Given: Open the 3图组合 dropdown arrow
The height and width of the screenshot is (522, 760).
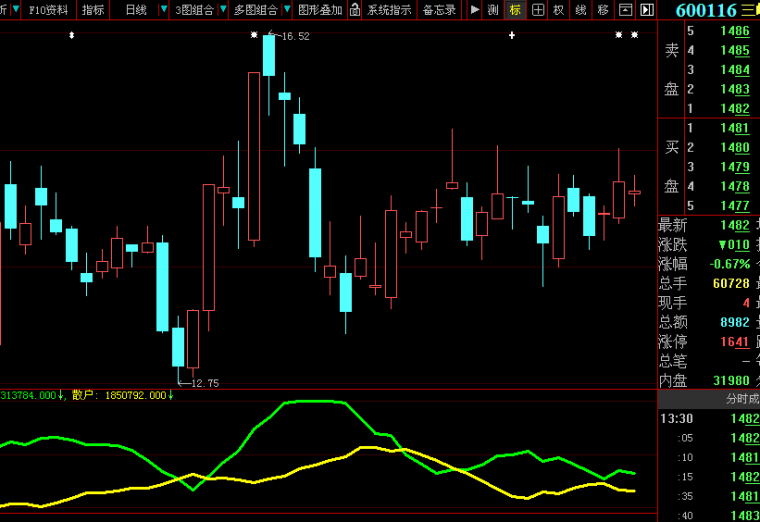Looking at the screenshot, I should tap(221, 10).
